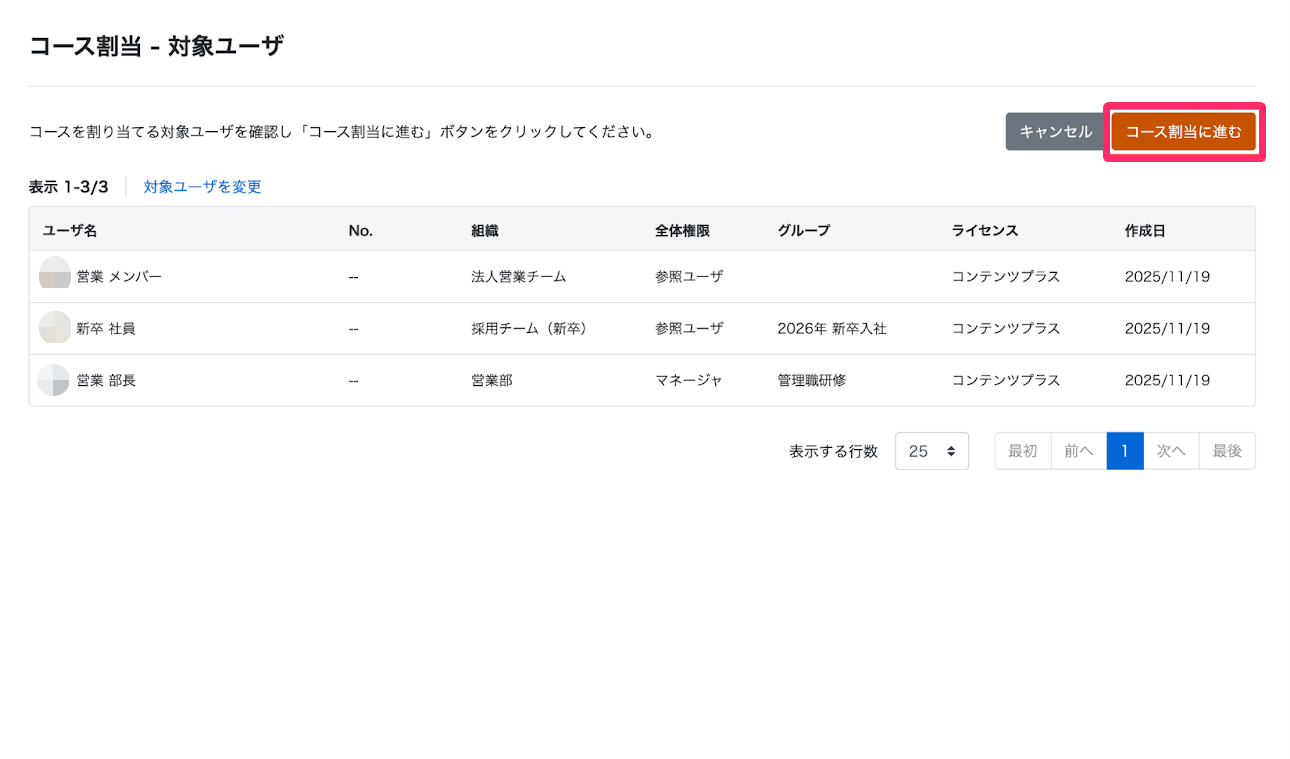Click the 管理職研修 group cell
The height and width of the screenshot is (759, 1290).
pos(811,381)
